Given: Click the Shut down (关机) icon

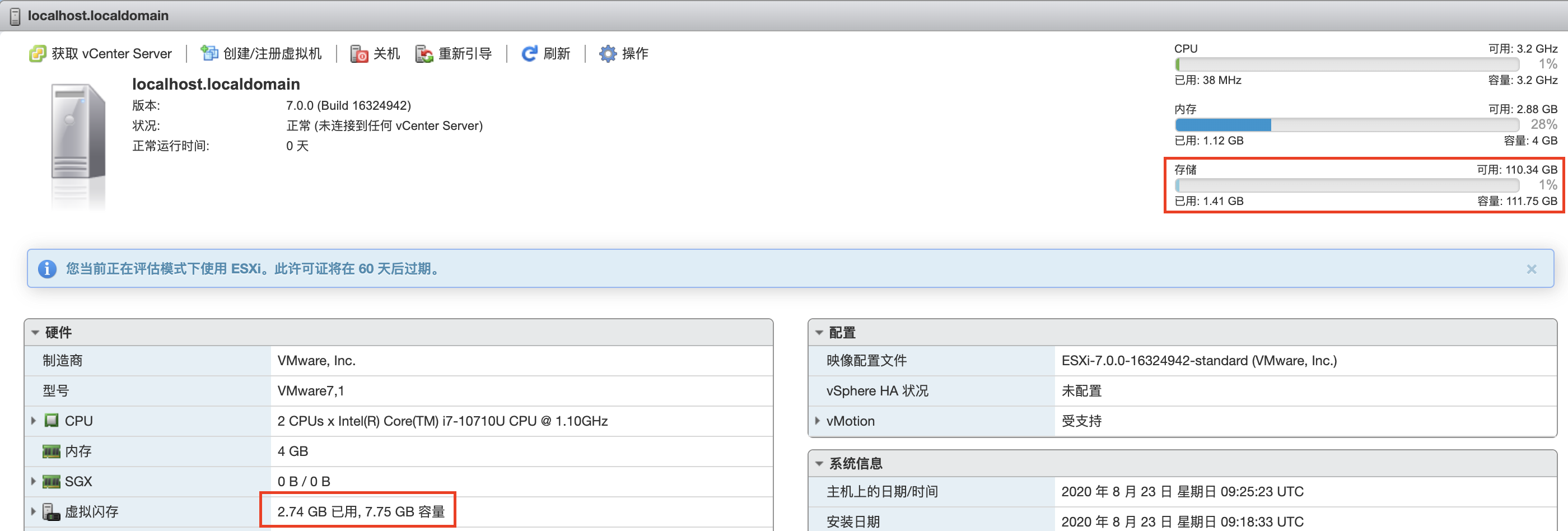Looking at the screenshot, I should [359, 54].
